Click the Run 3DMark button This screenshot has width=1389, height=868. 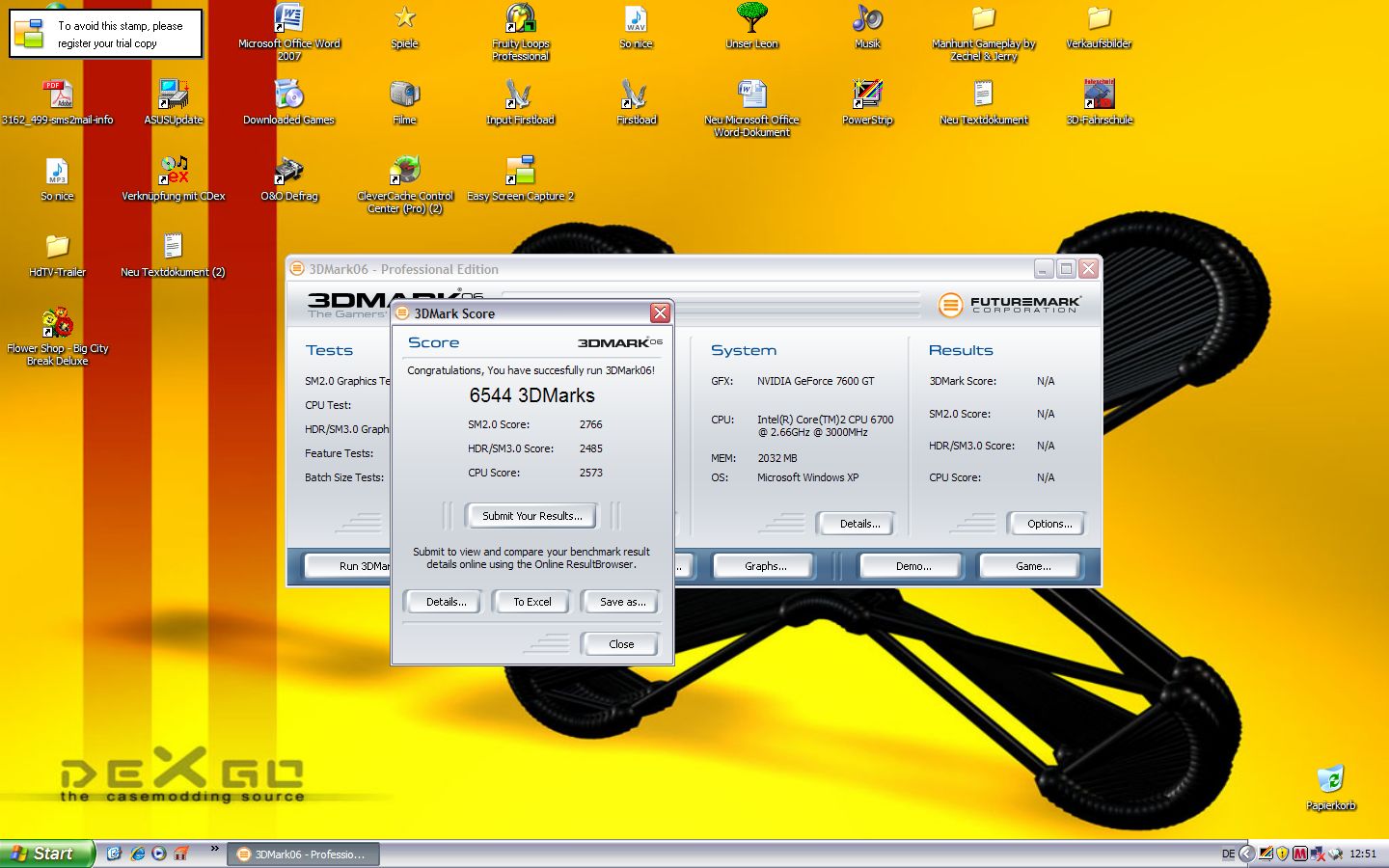[x=349, y=566]
